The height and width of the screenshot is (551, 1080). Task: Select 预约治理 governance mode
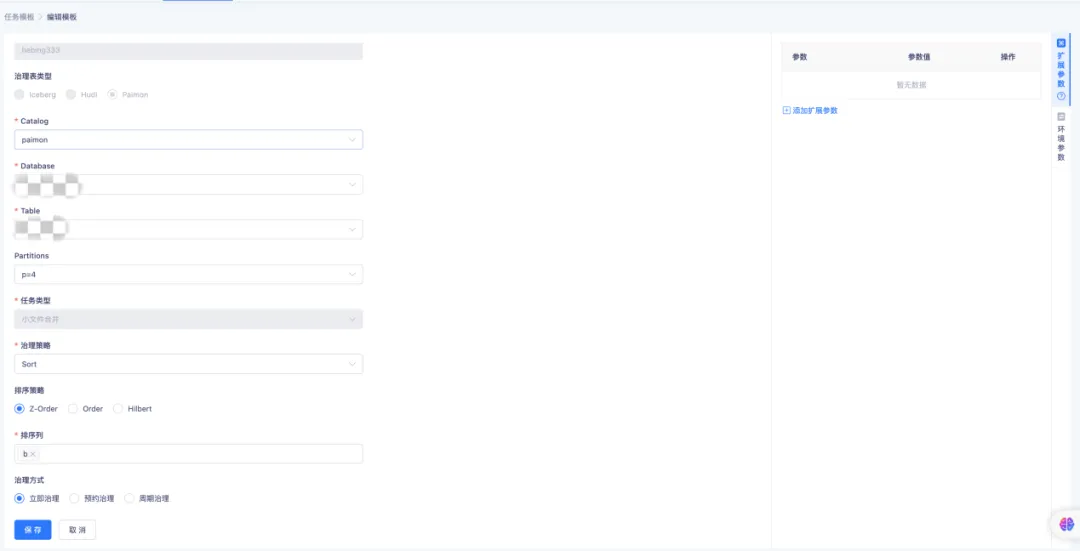tap(74, 498)
